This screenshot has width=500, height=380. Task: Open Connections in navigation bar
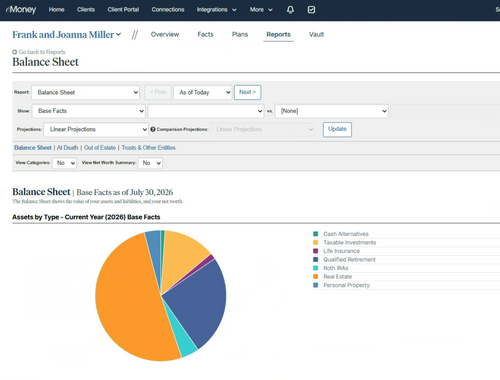168,10
